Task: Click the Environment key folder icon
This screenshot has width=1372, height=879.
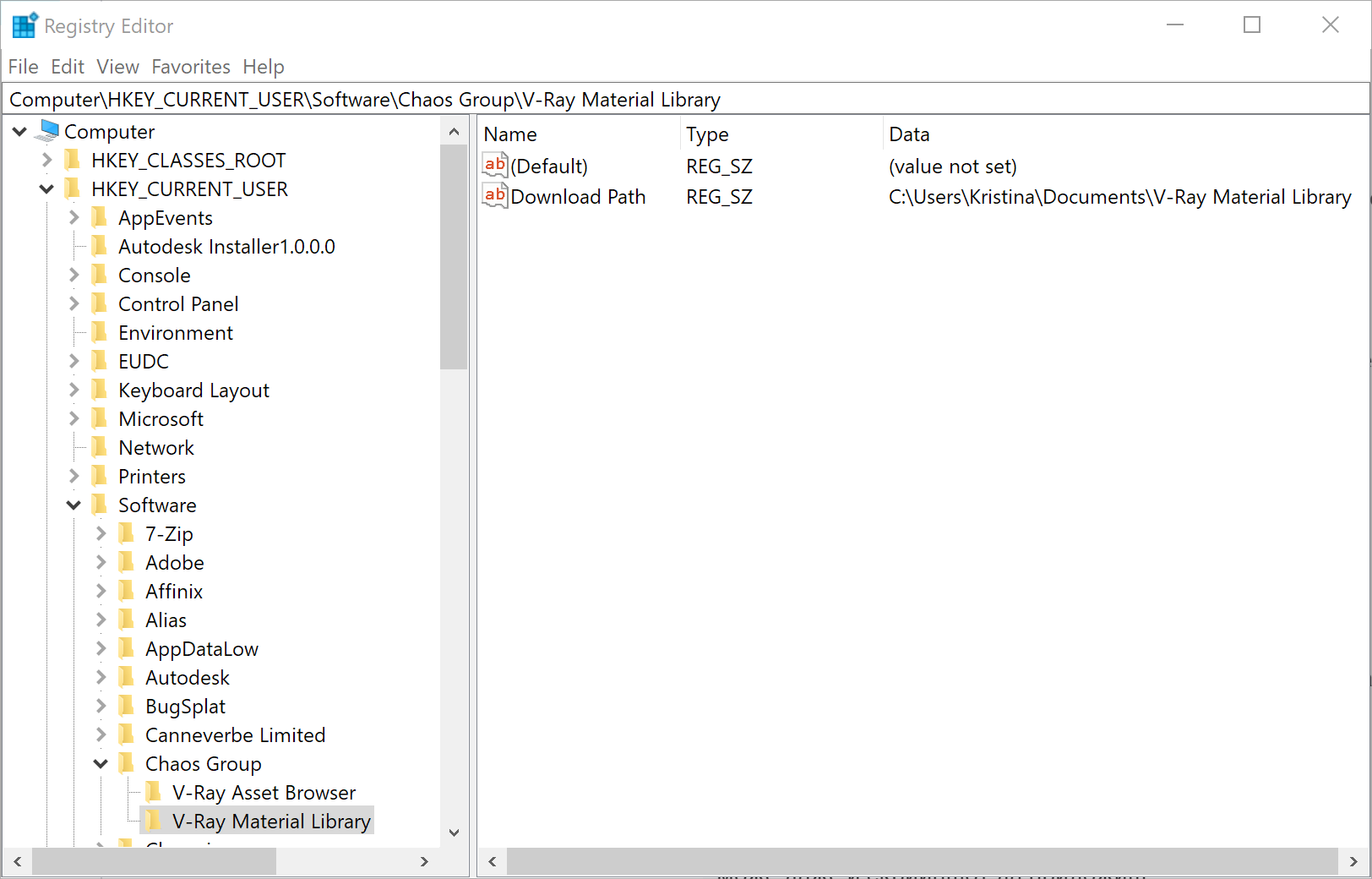Action: coord(100,333)
